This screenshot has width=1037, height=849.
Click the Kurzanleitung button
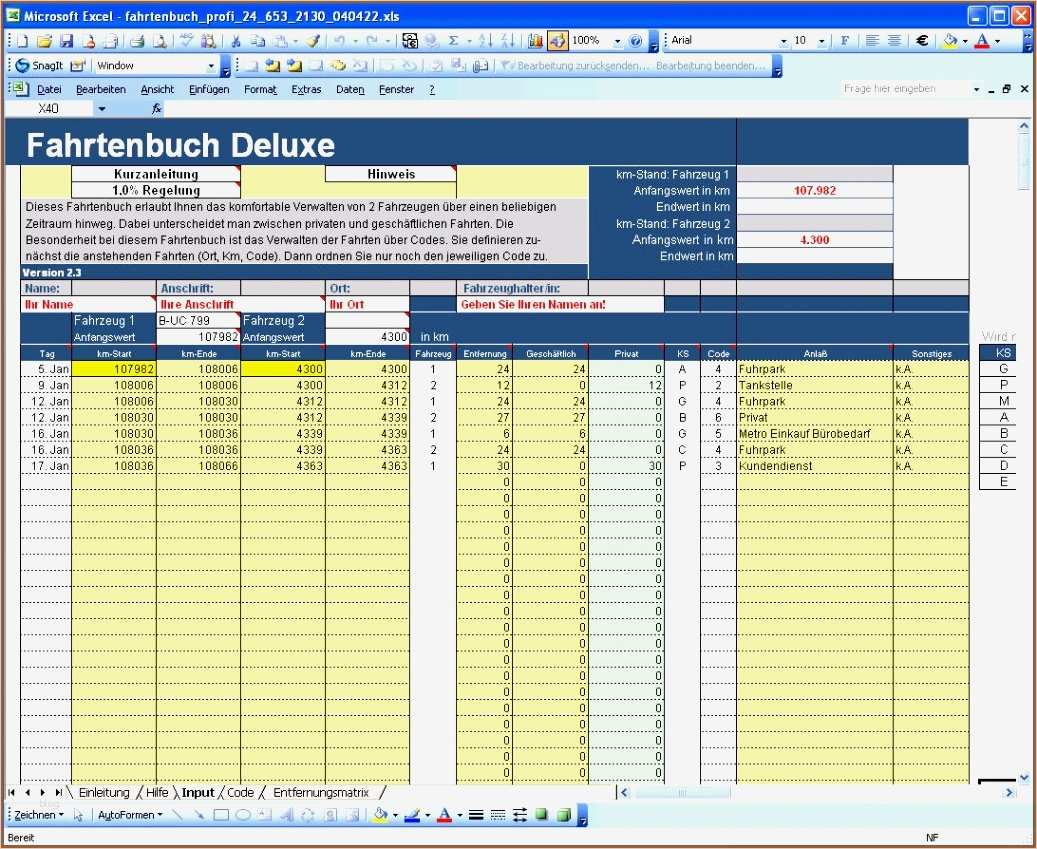click(156, 174)
